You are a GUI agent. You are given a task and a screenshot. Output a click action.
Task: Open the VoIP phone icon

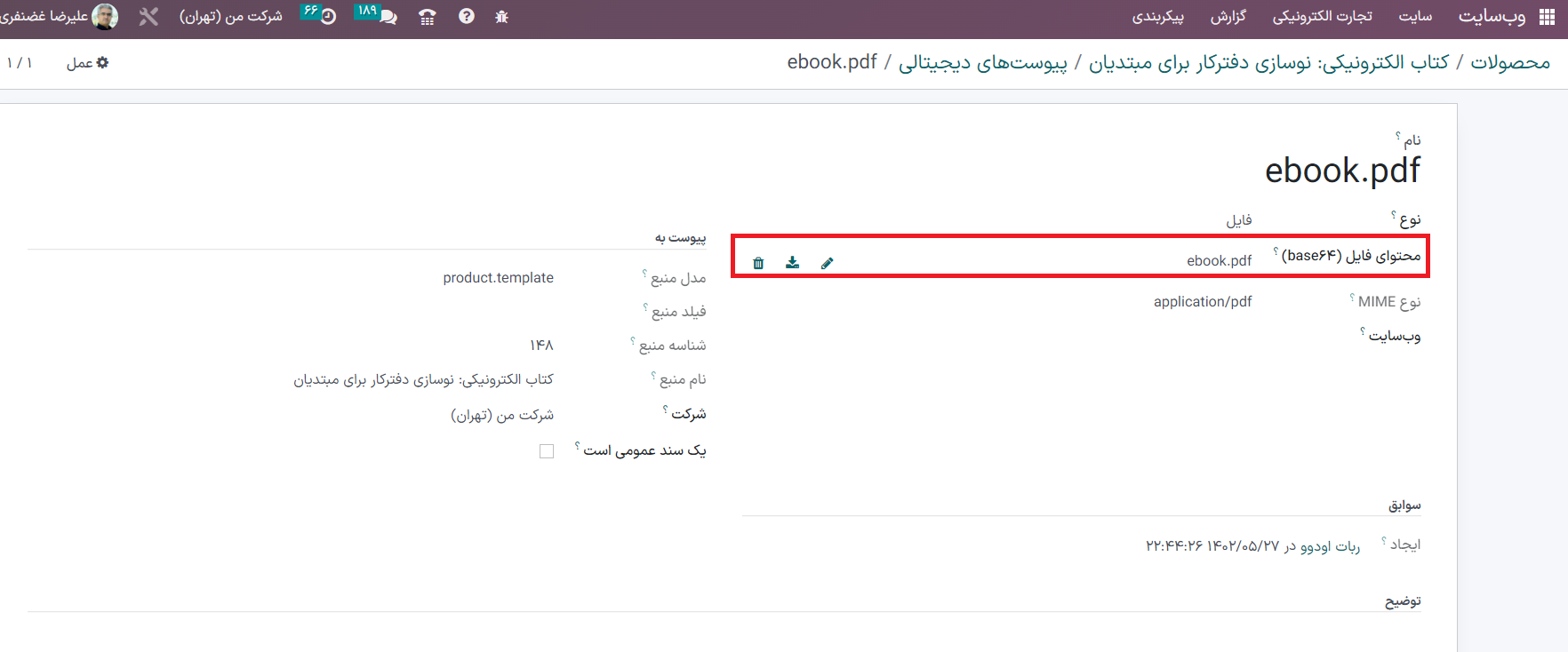428,17
